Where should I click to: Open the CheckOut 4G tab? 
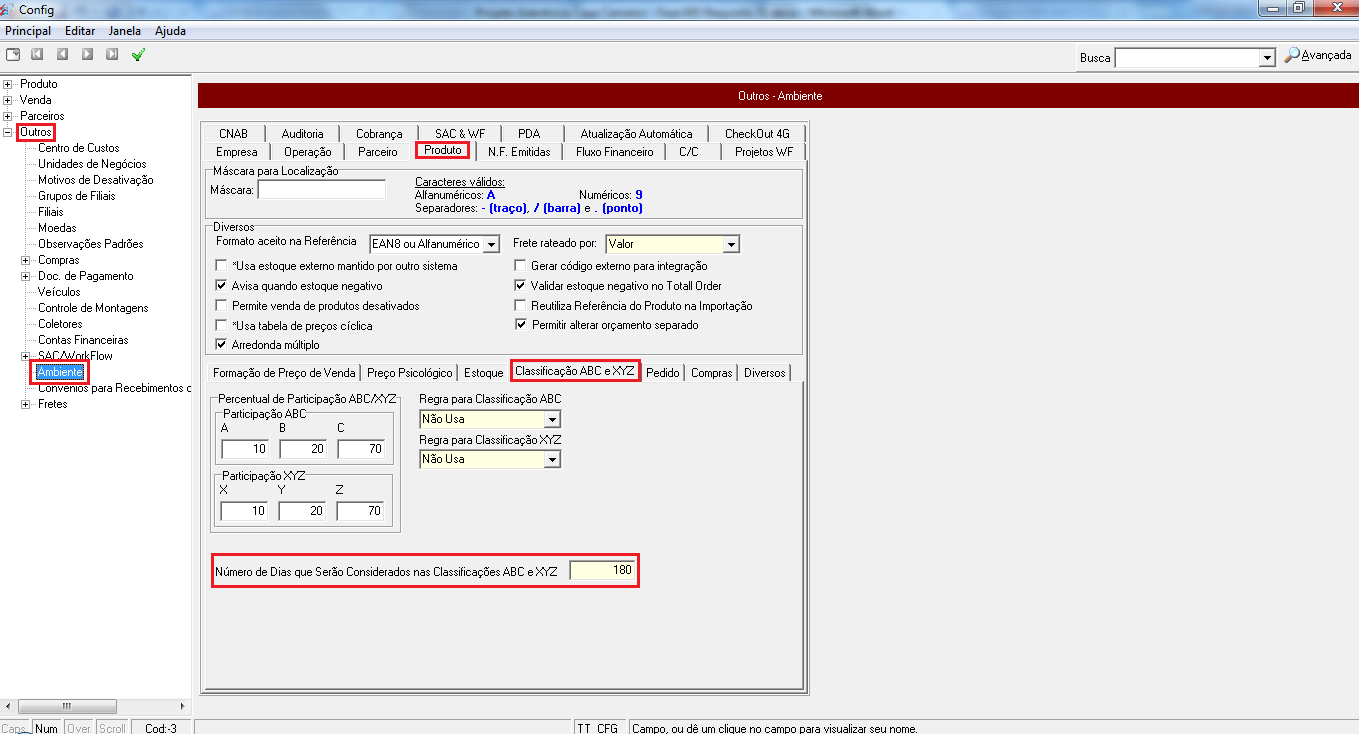757,133
